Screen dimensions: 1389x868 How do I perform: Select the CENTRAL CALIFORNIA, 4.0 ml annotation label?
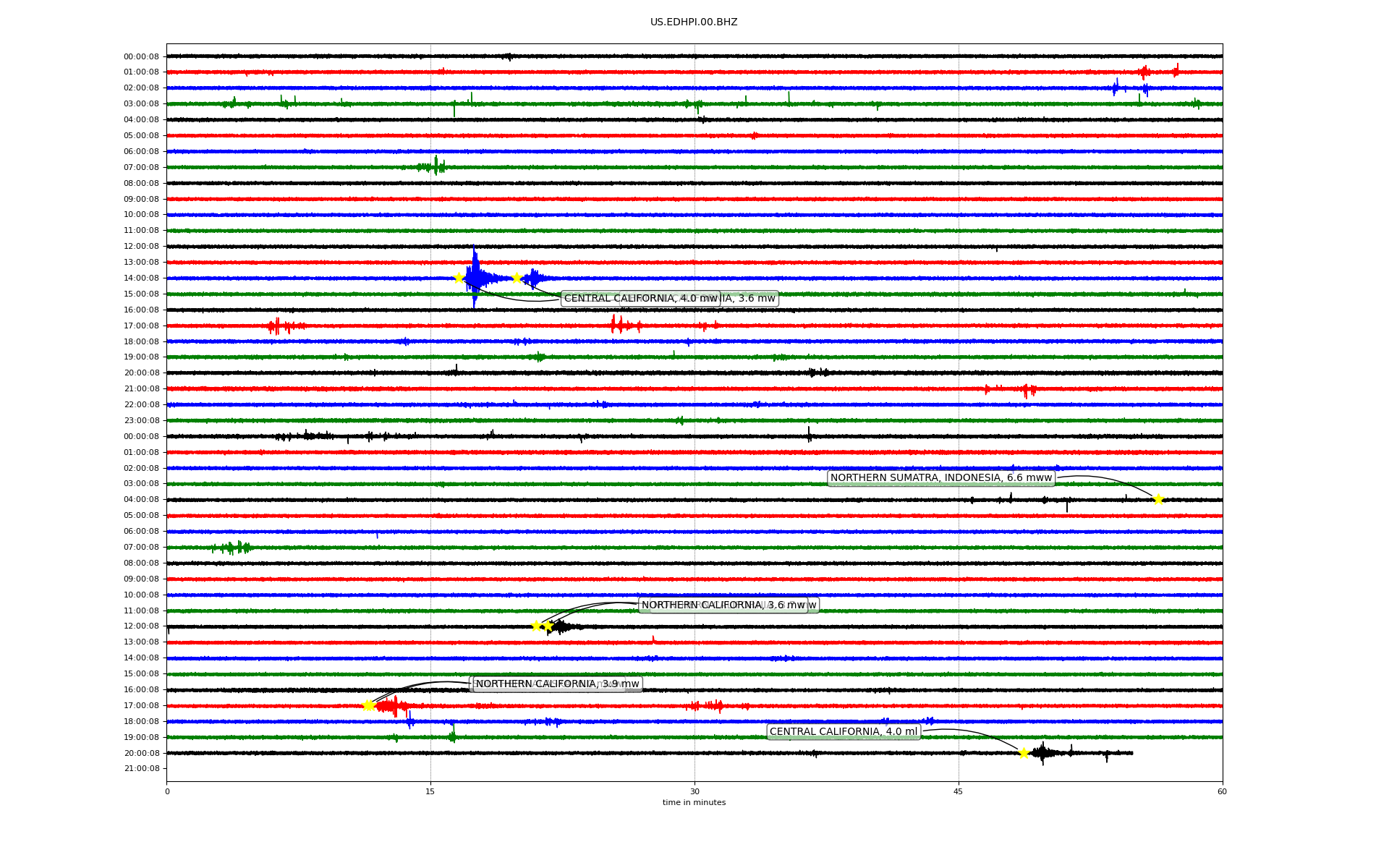[x=843, y=732]
